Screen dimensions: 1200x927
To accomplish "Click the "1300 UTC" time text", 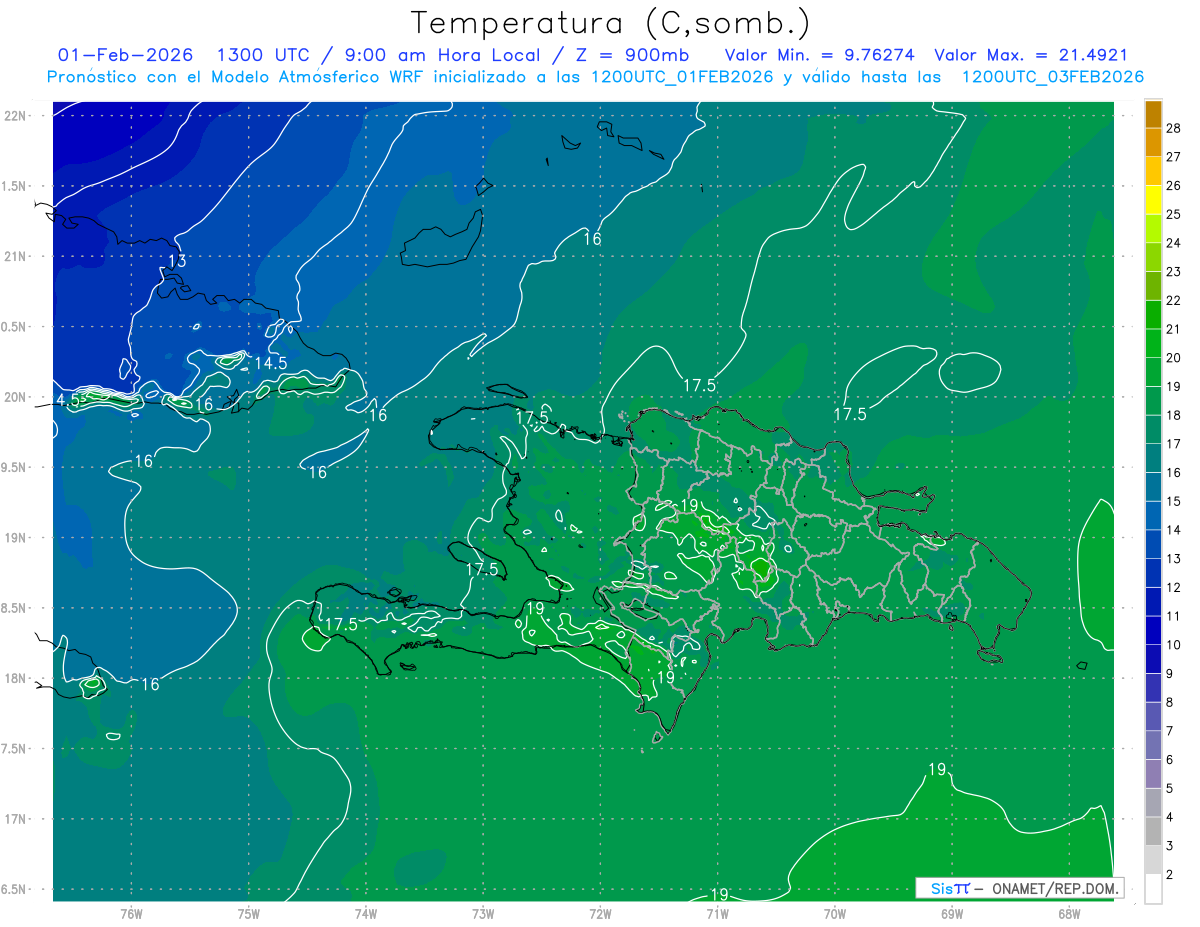I will click(x=265, y=56).
